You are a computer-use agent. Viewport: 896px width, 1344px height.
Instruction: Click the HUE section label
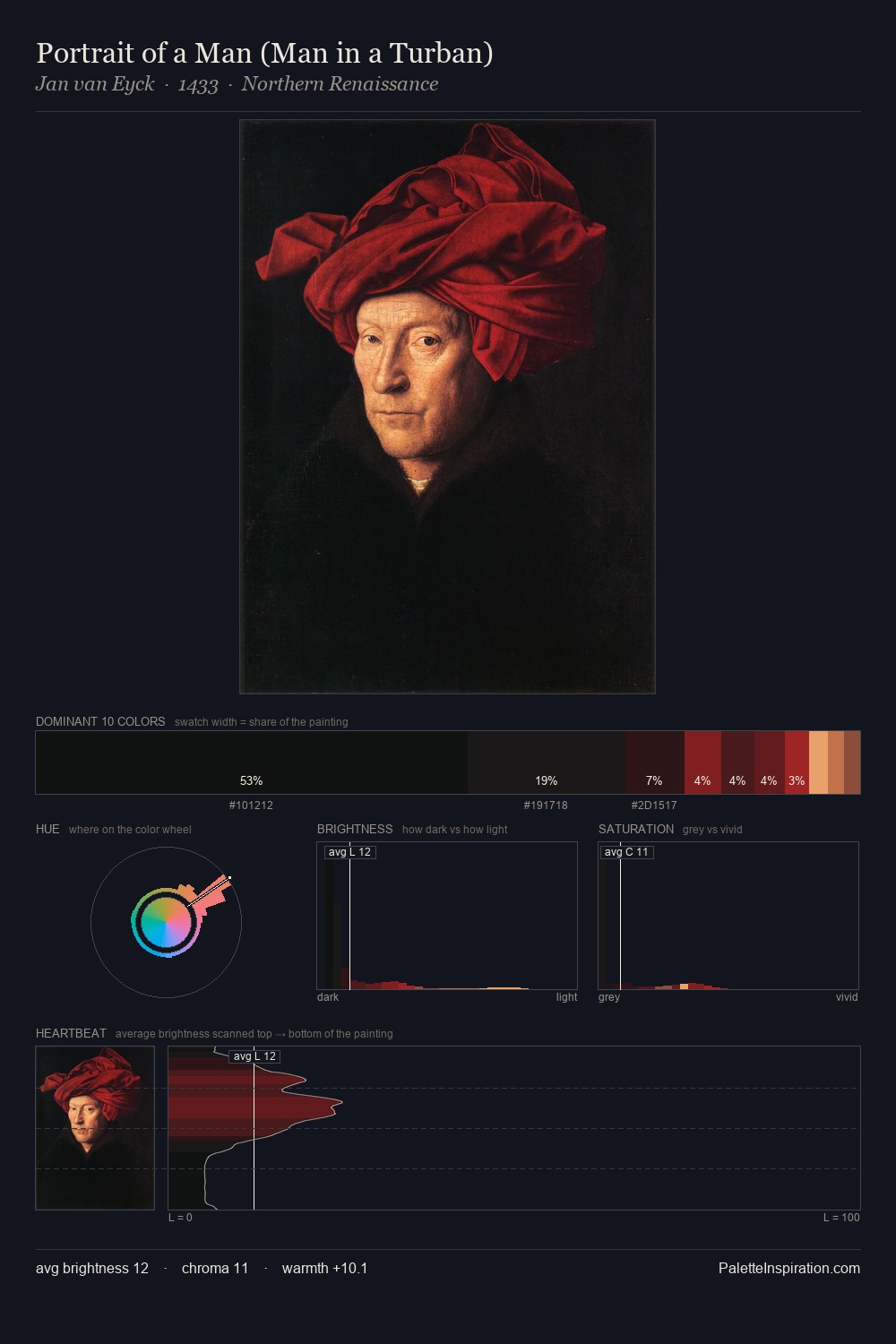point(47,829)
